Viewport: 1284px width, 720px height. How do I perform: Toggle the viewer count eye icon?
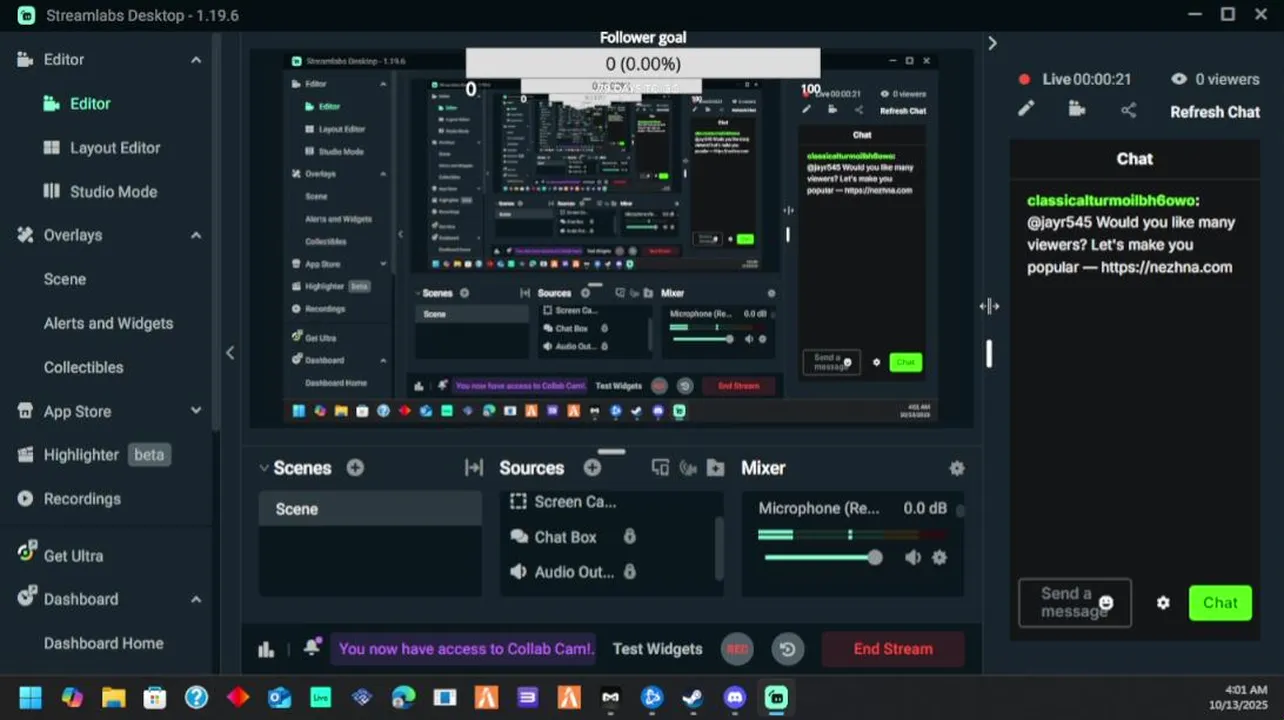pyautogui.click(x=1179, y=79)
